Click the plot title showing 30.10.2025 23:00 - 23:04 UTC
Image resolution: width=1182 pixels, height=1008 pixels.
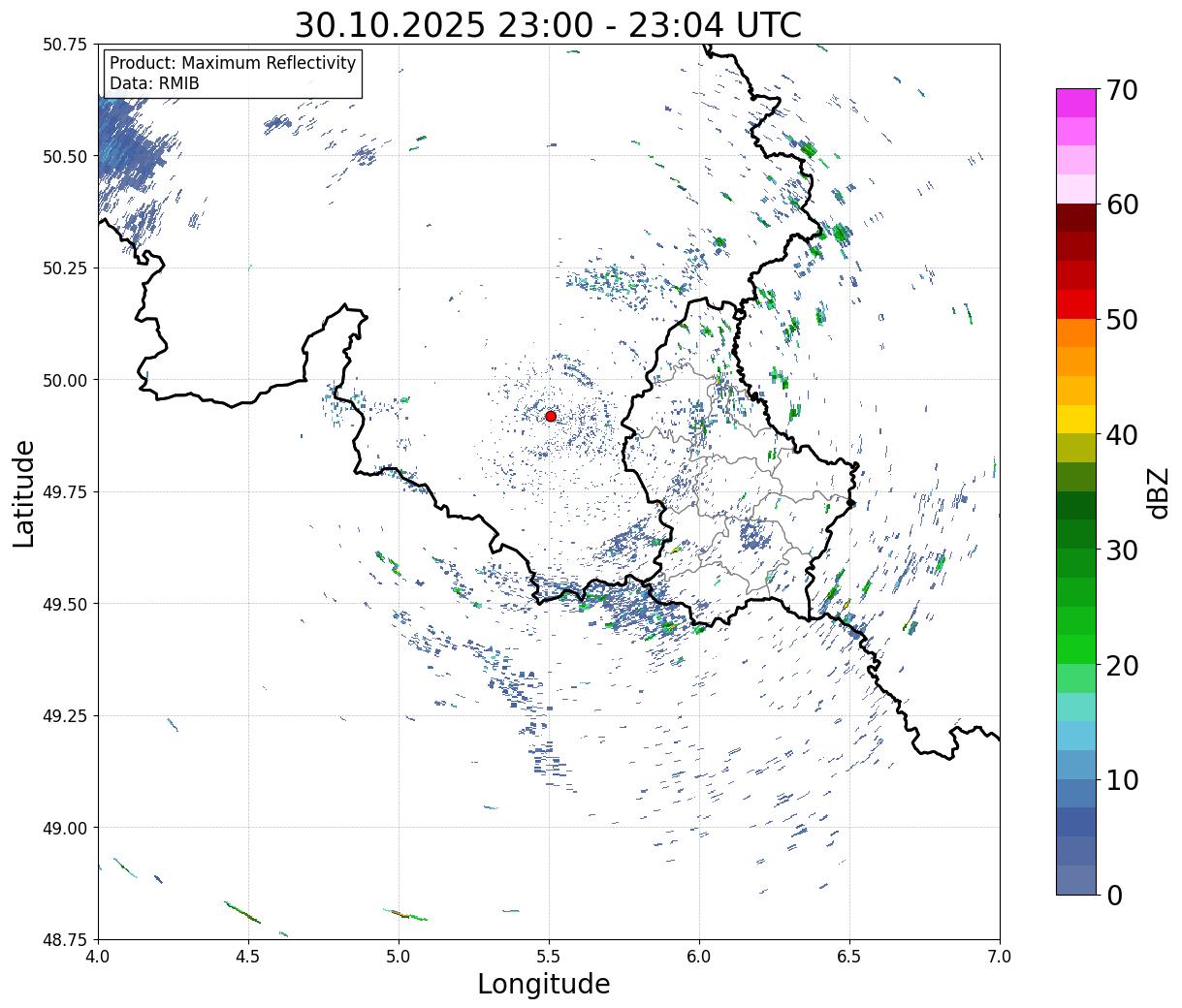(548, 24)
